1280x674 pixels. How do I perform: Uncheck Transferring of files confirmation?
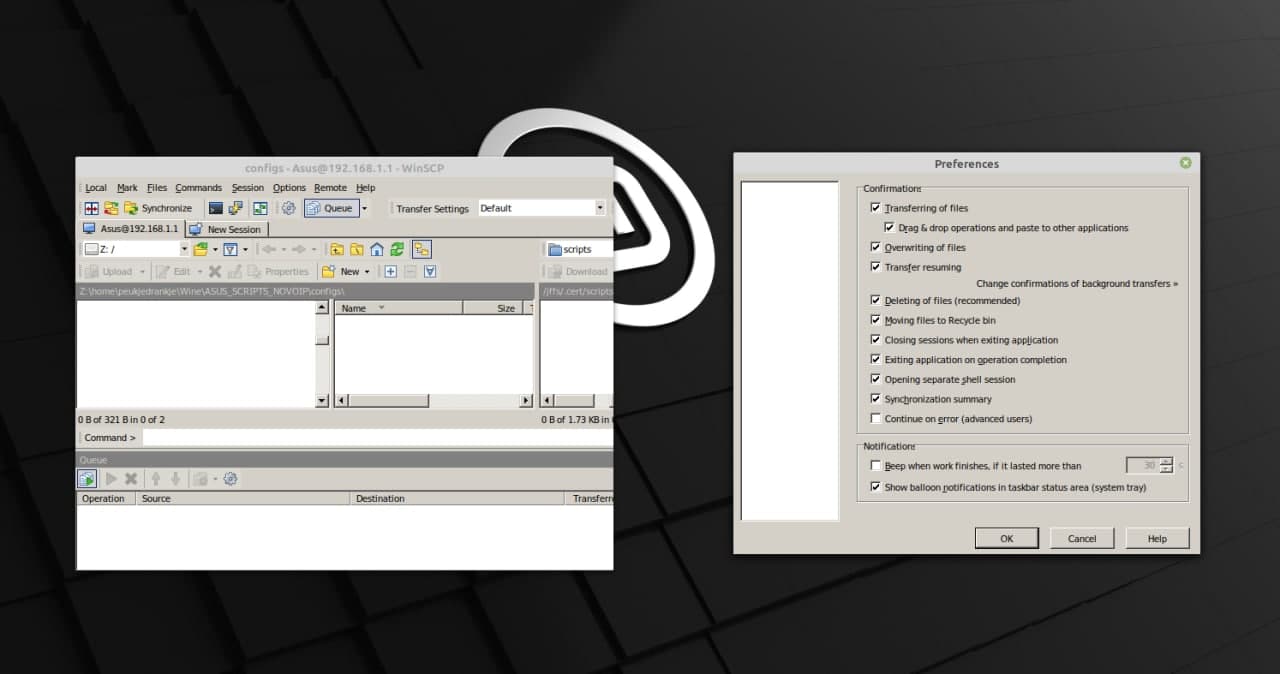click(876, 208)
